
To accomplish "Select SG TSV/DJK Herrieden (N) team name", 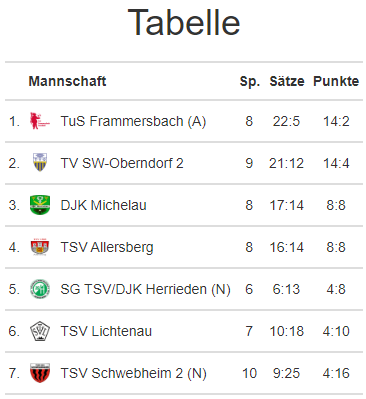I will [x=145, y=289].
